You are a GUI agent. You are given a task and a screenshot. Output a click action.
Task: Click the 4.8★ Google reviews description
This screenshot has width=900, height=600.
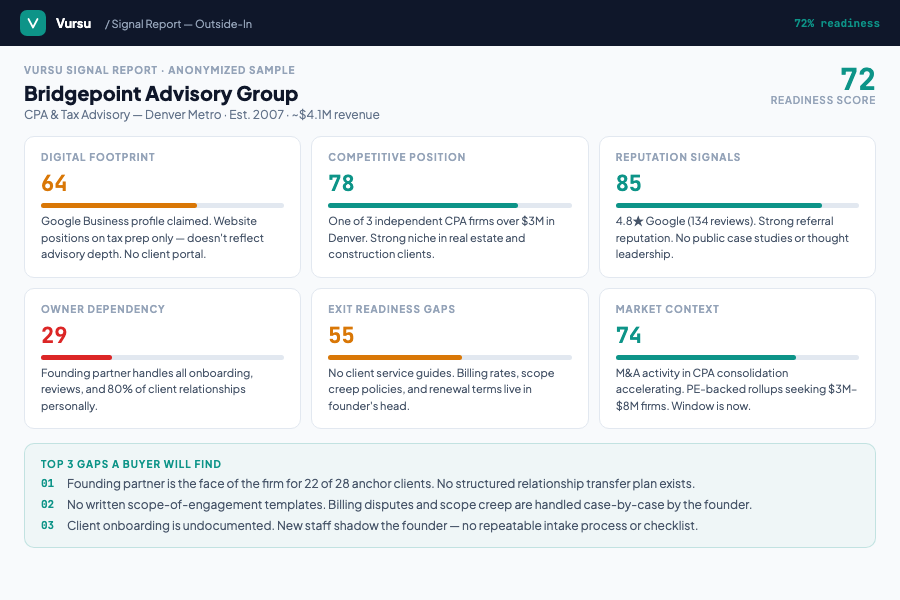pyautogui.click(x=732, y=238)
